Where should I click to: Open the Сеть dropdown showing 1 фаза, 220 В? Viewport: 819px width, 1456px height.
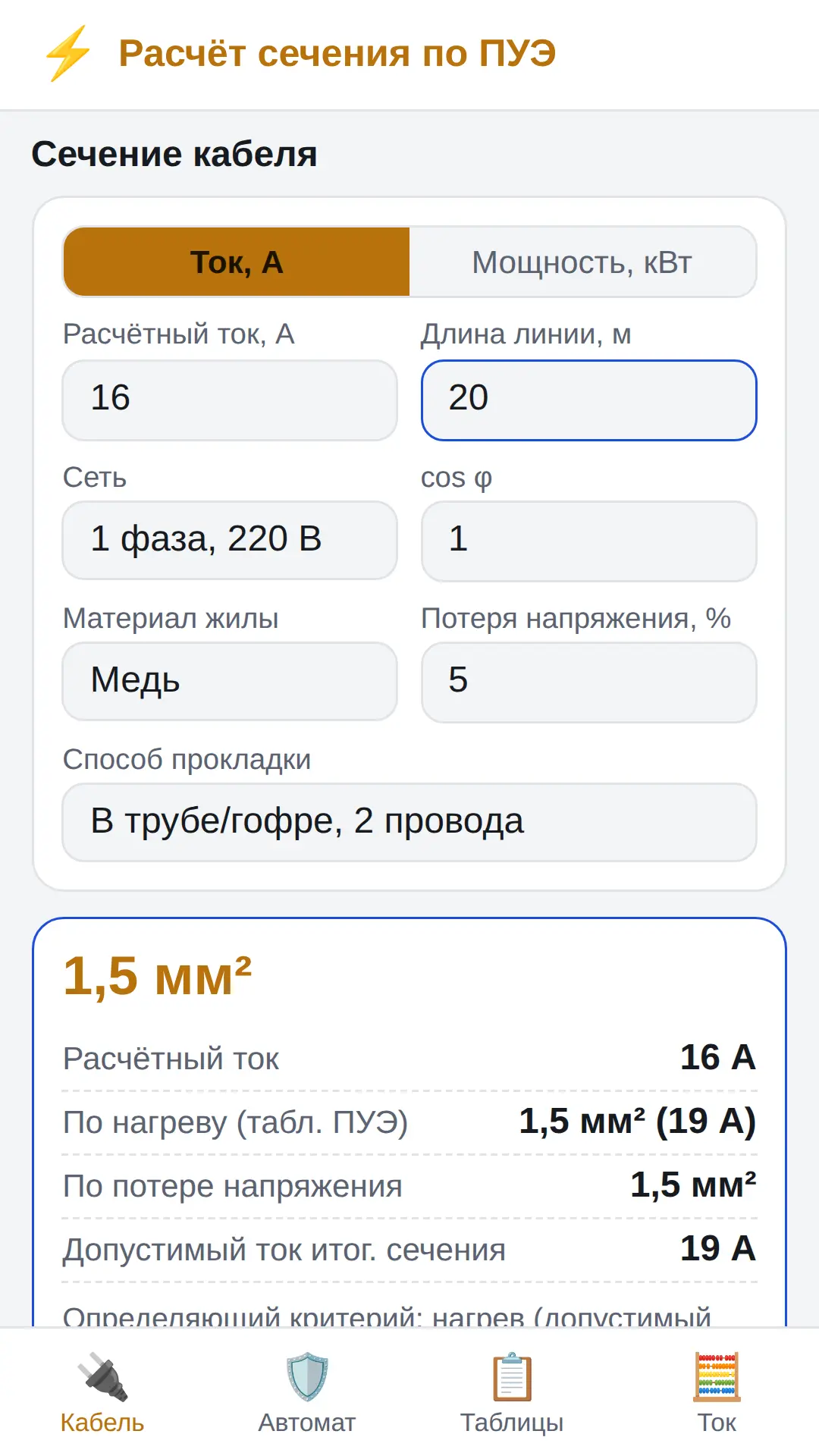[230, 540]
